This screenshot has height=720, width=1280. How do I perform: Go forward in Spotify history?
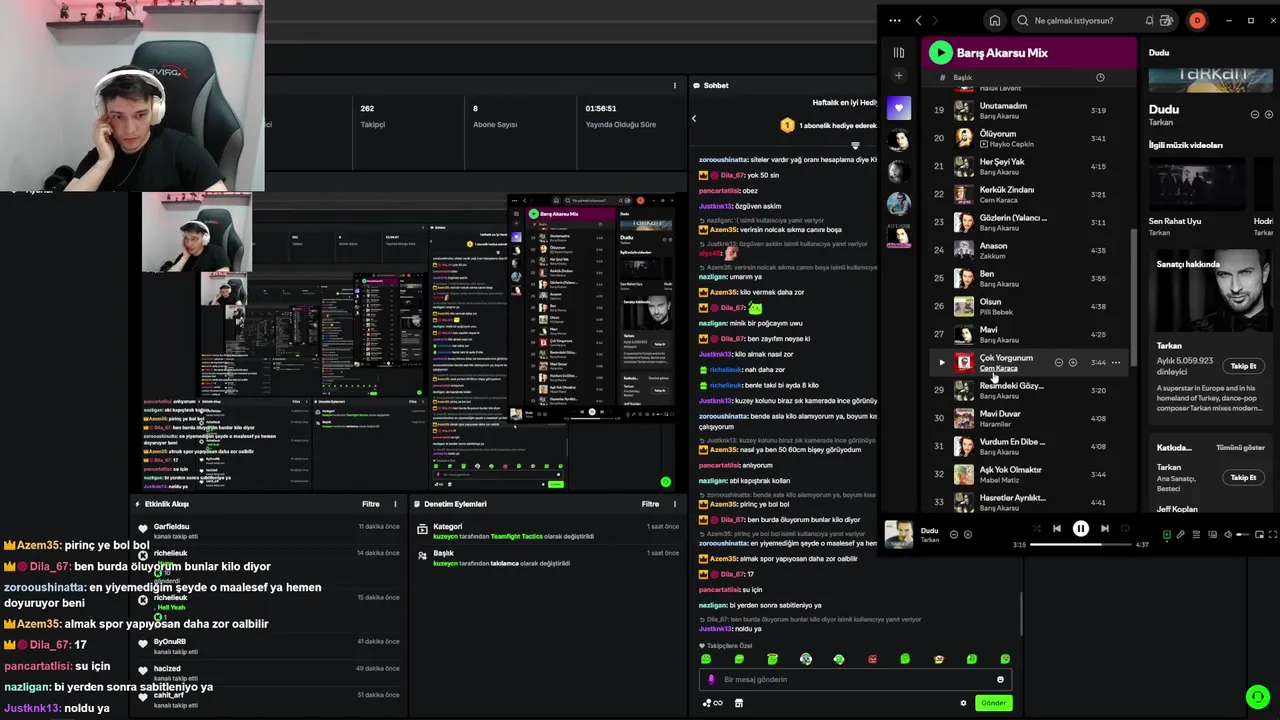(935, 20)
